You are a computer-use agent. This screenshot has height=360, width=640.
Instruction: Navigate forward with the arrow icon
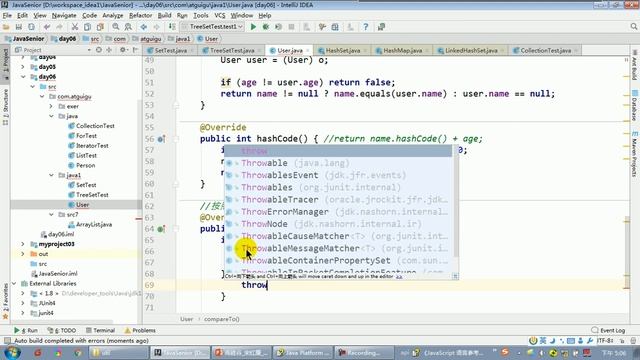(156, 27)
